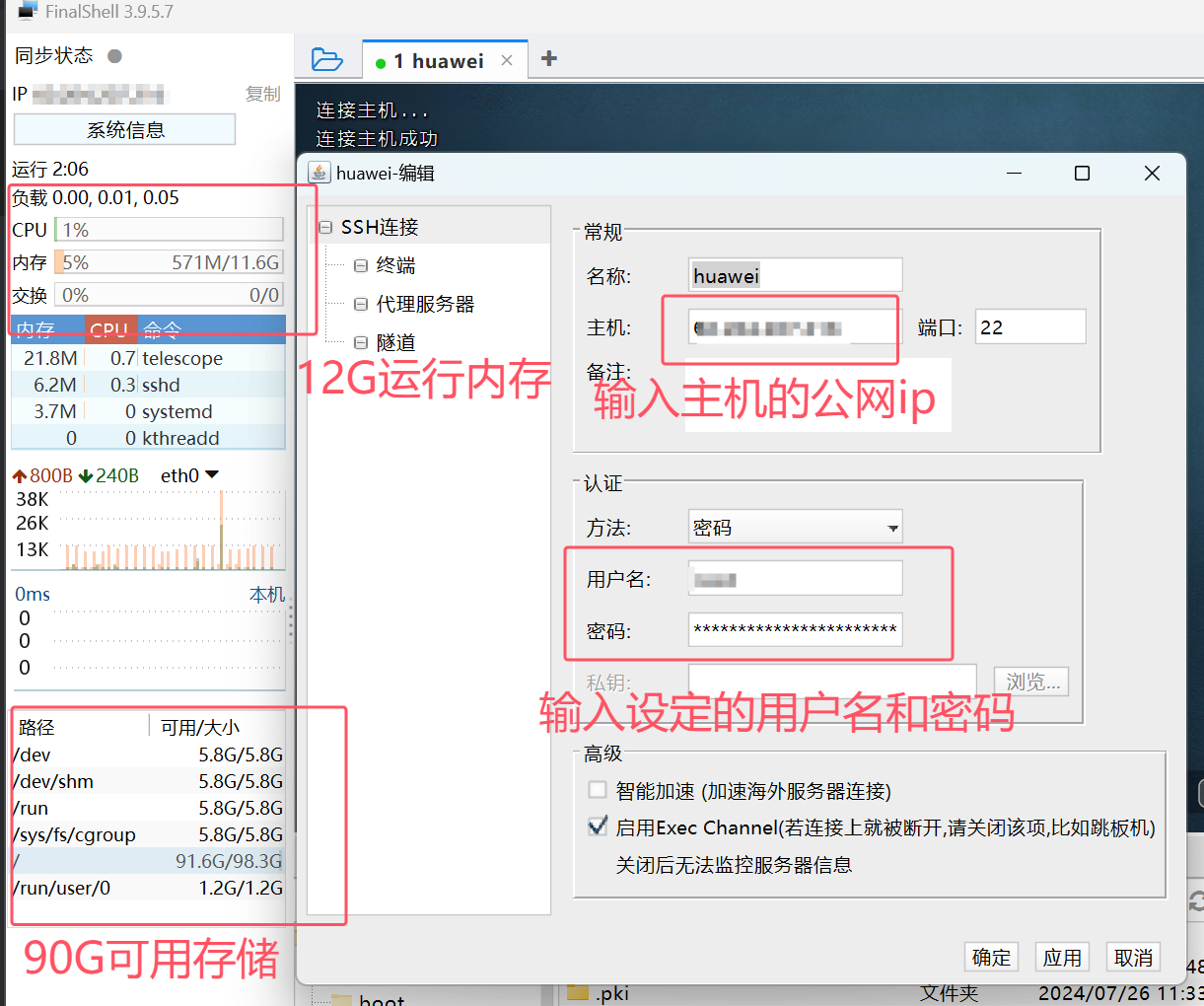This screenshot has height=1006, width=1204.
Task: Click the systemd process row
Action: 148,411
